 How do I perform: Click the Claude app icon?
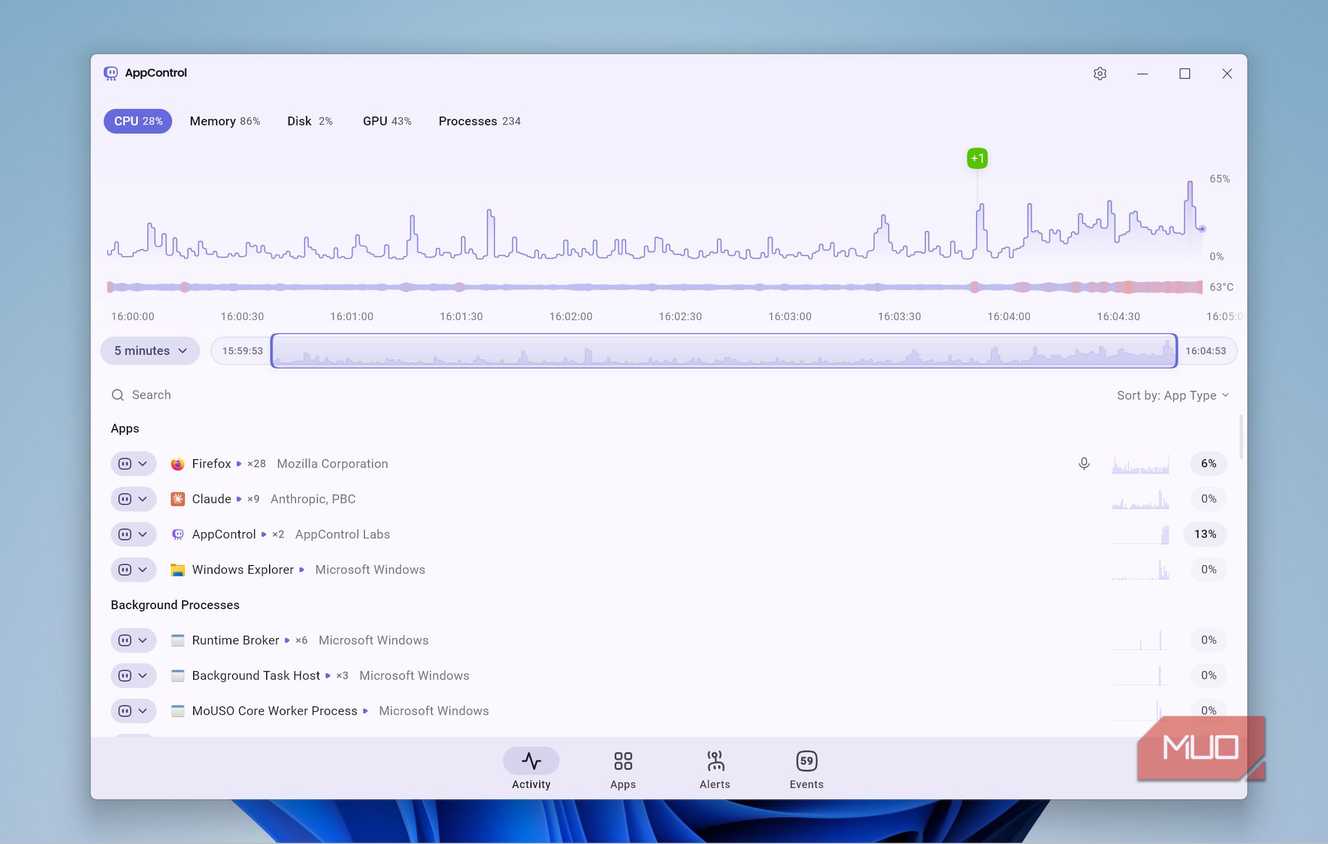pyautogui.click(x=178, y=499)
